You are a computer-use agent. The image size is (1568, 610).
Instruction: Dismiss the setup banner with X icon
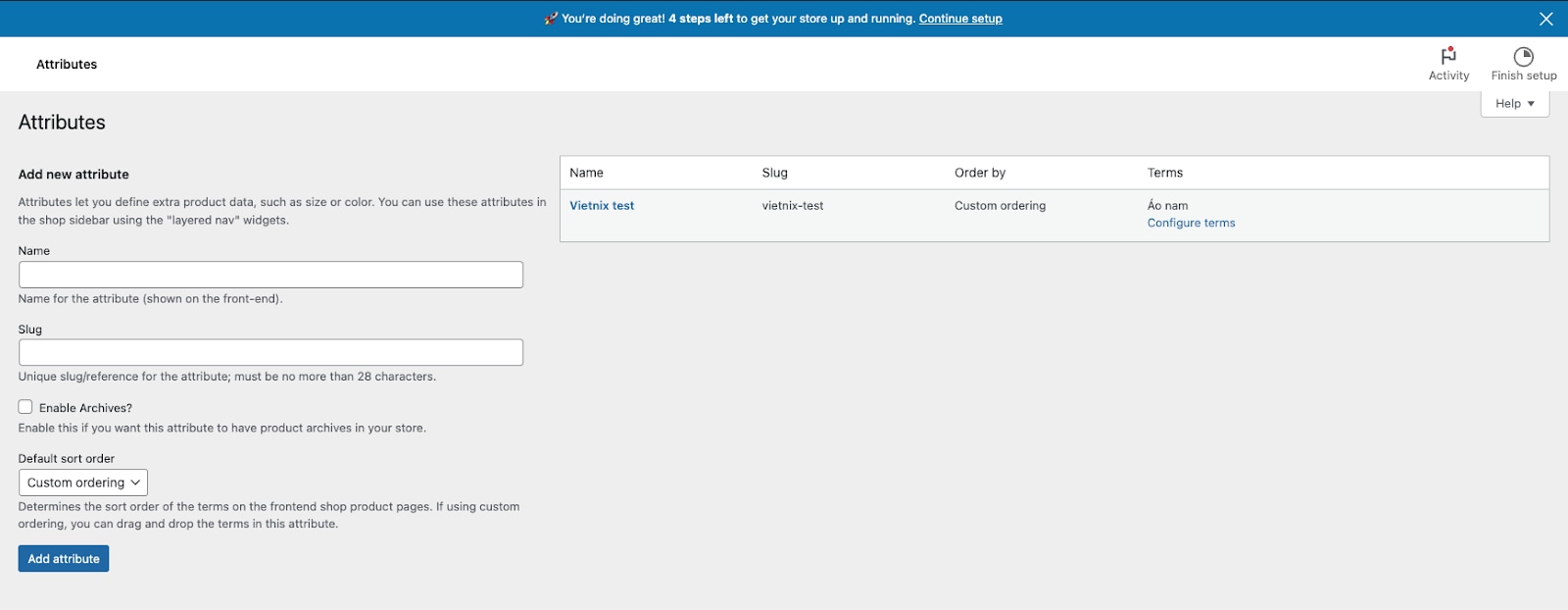click(x=1545, y=19)
